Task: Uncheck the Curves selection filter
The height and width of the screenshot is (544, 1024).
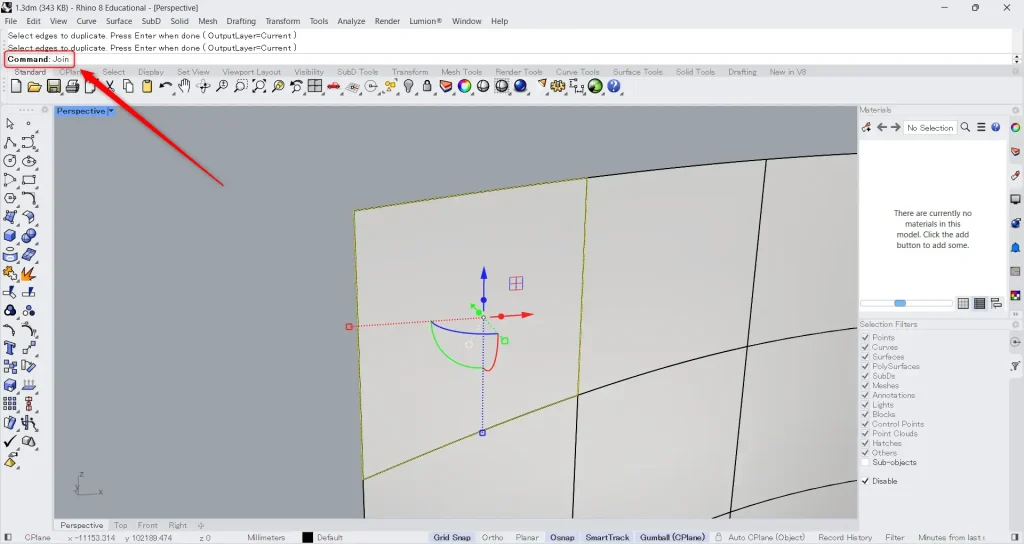Action: pyautogui.click(x=865, y=347)
